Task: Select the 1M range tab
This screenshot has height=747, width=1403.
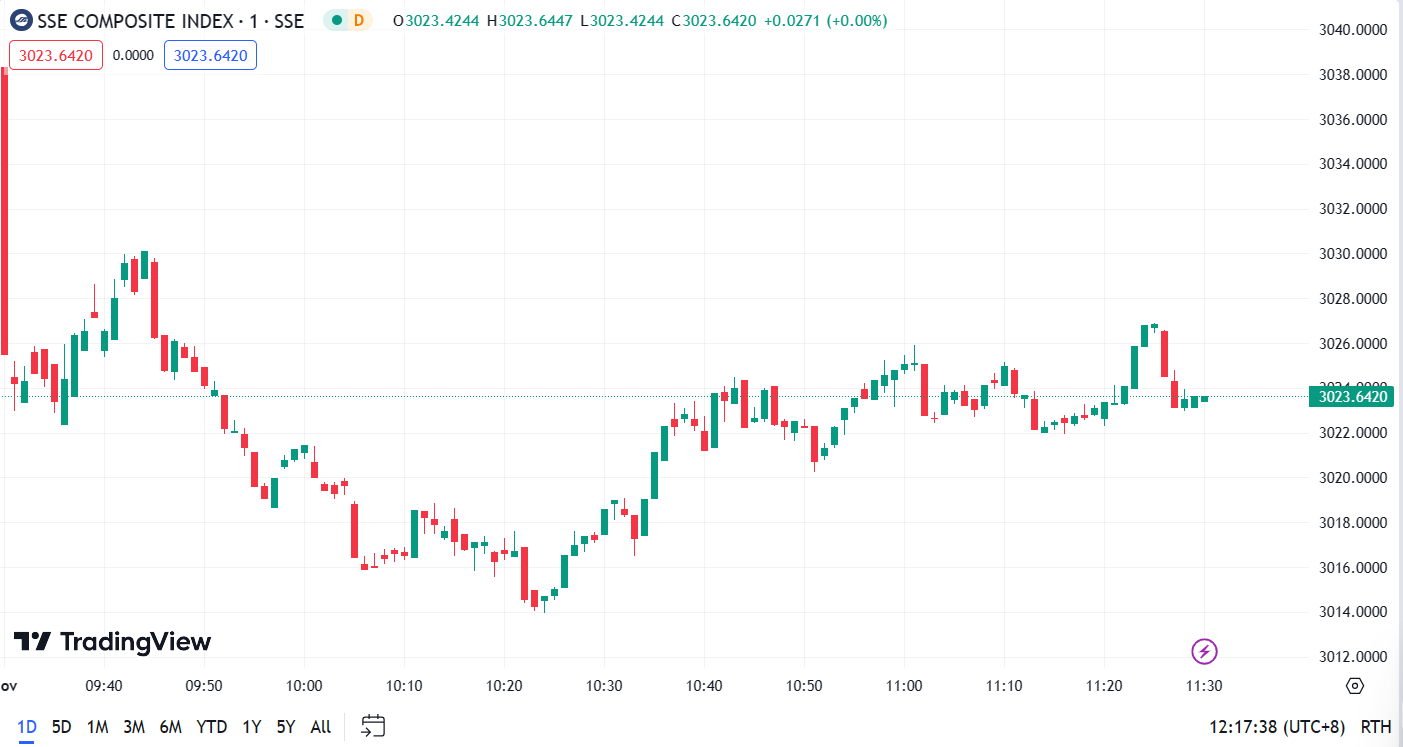Action: point(97,727)
